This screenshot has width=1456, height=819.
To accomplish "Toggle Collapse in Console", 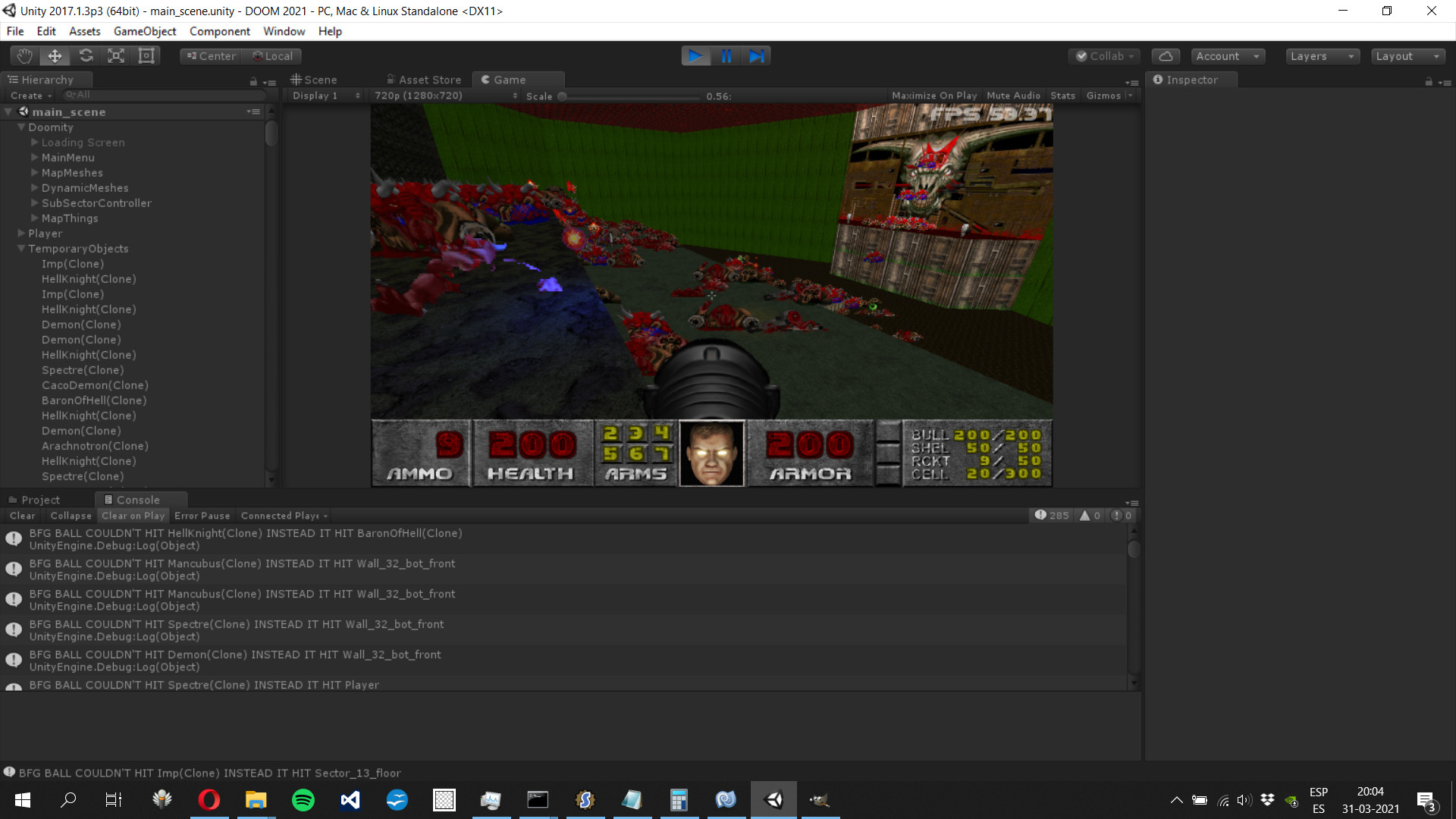I will 71,516.
